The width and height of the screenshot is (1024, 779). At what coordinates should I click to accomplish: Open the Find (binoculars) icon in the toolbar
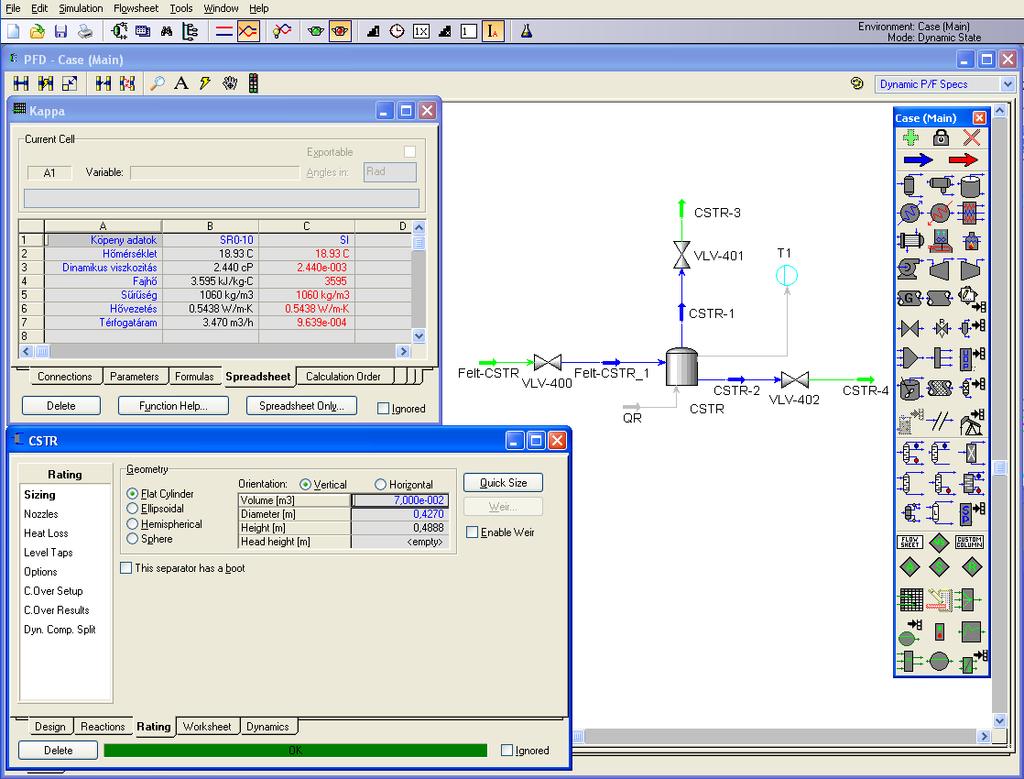coord(166,31)
